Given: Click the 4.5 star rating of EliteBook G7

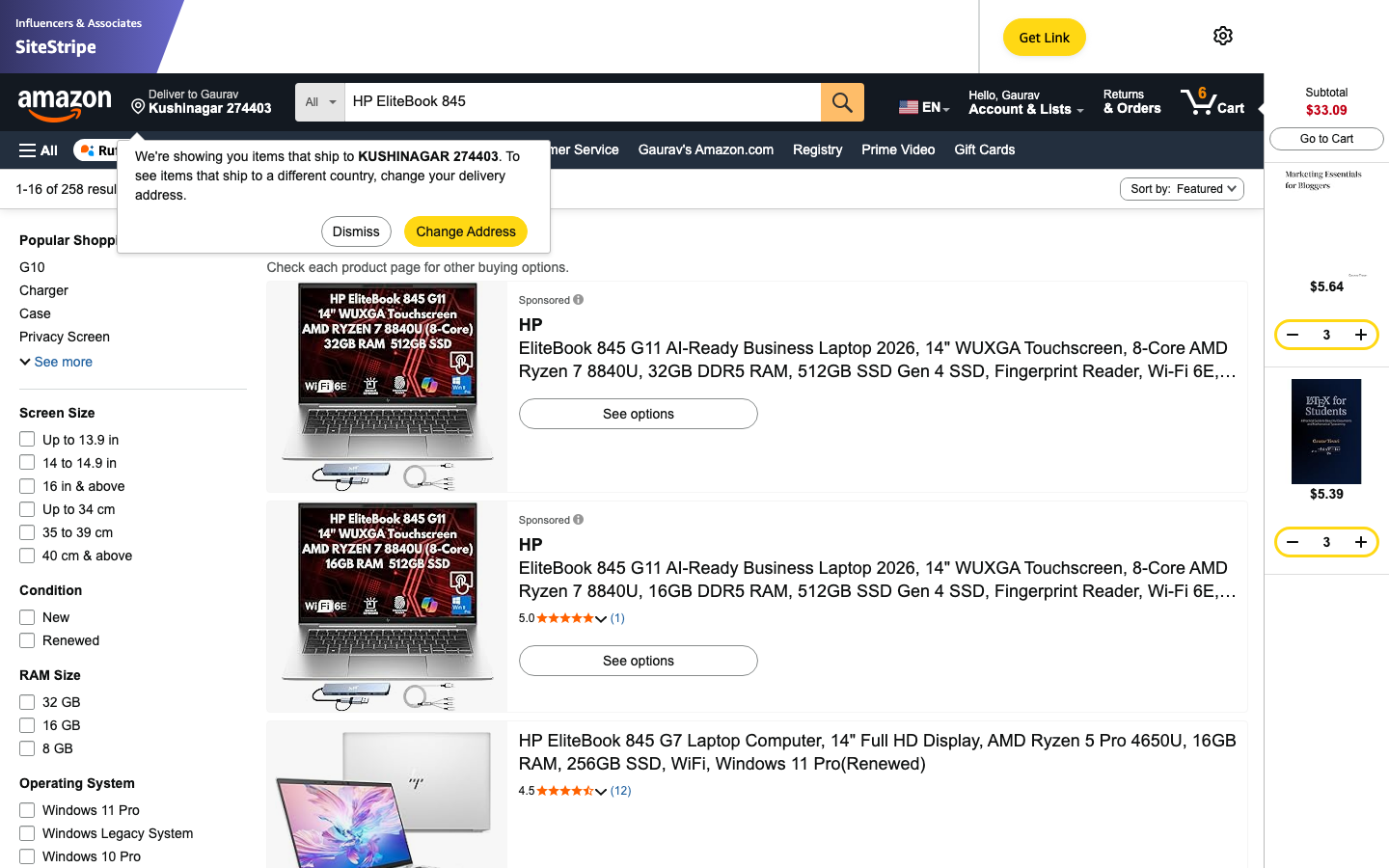Looking at the screenshot, I should [x=565, y=791].
